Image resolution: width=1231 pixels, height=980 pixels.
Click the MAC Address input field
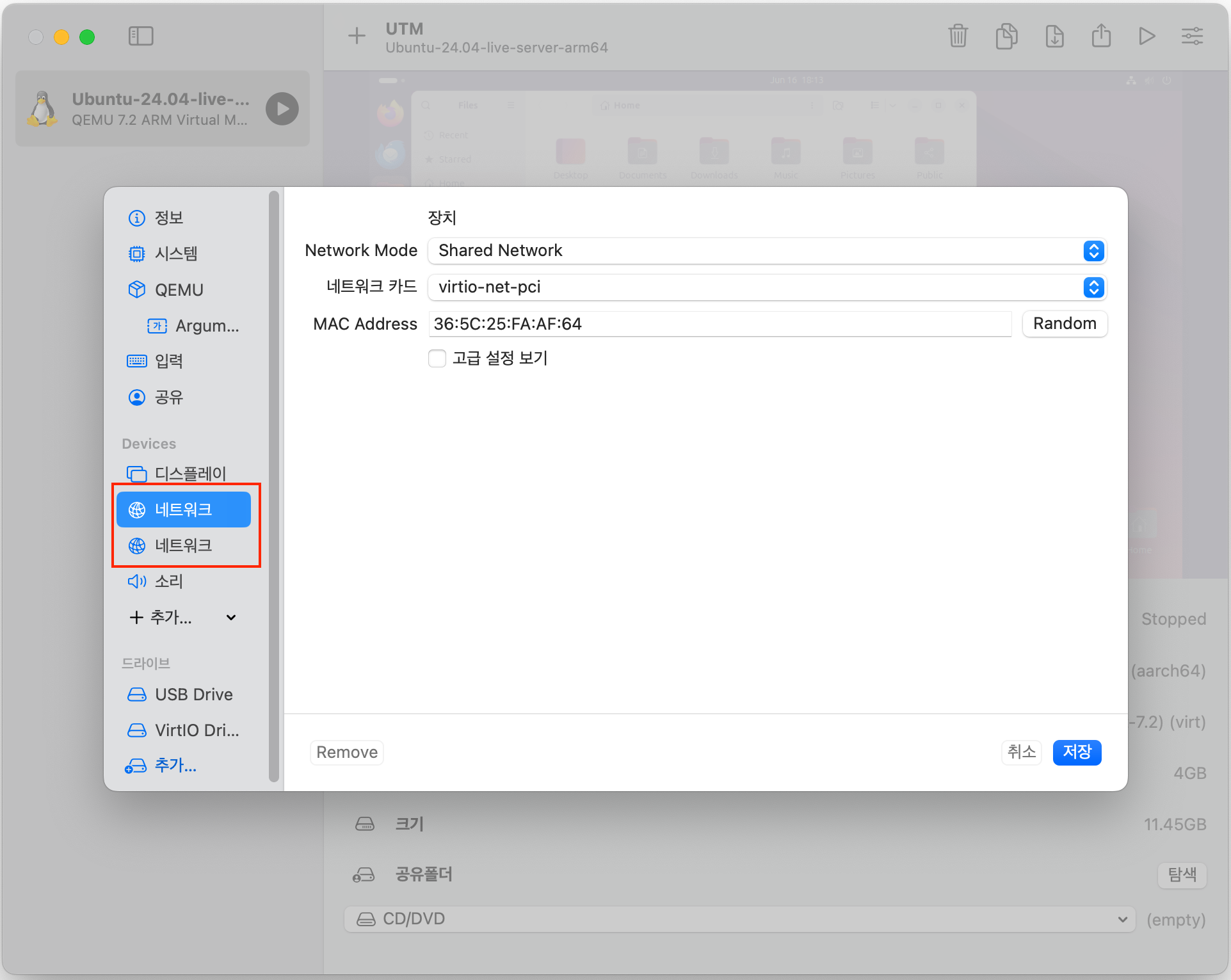click(x=720, y=324)
